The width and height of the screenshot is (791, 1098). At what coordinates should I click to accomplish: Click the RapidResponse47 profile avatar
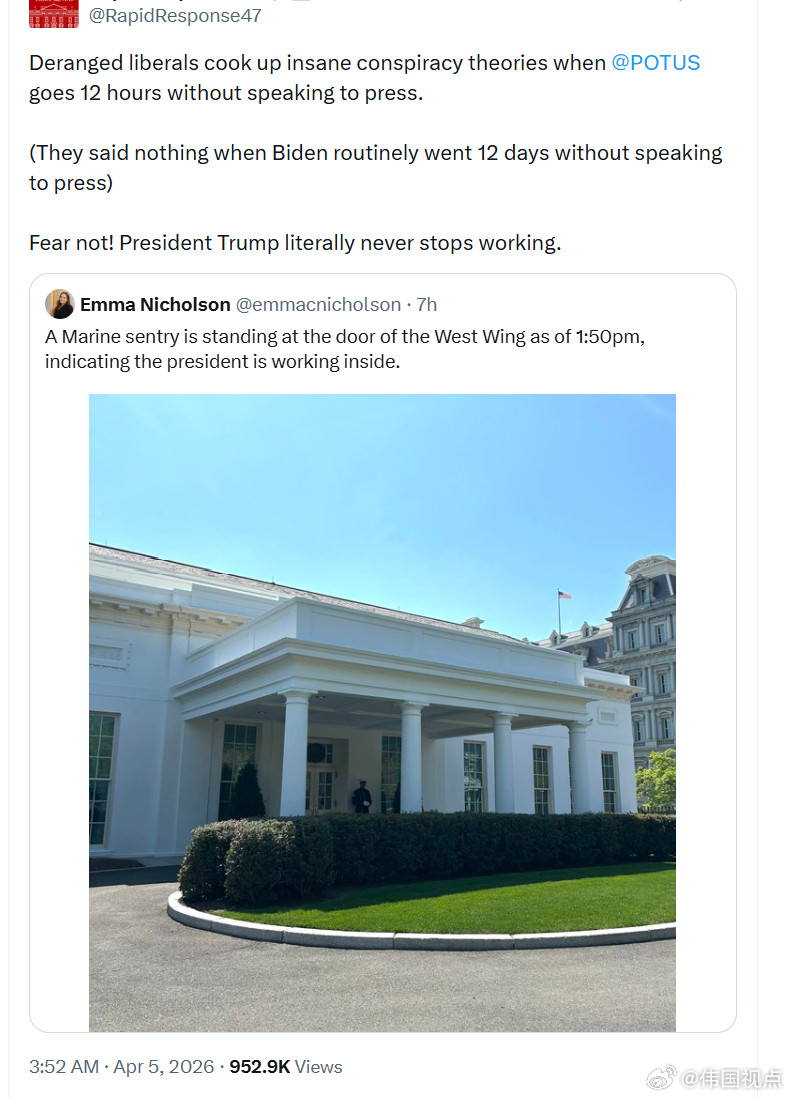[54, 13]
